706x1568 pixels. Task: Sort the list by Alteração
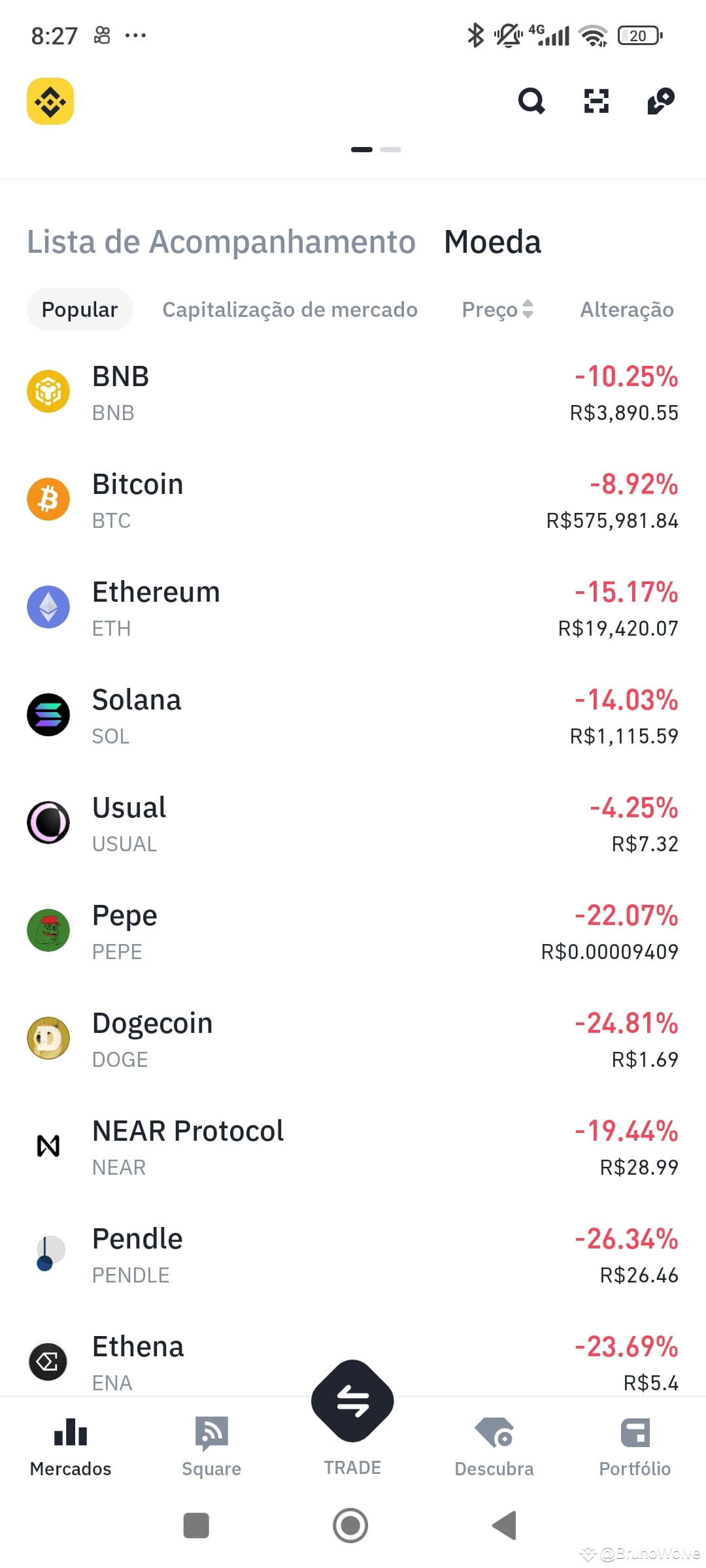click(x=627, y=309)
